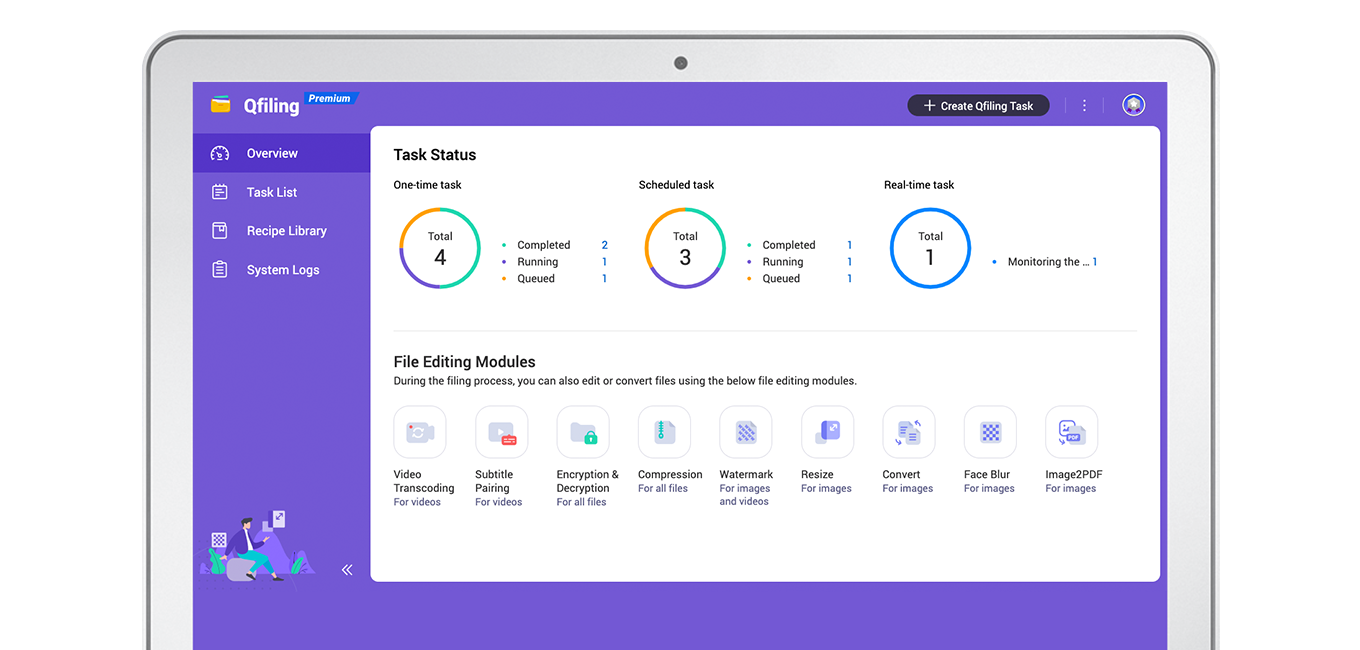Click the Create Qfiling Task button
Viewport: 1360px width, 650px height.
coord(978,105)
